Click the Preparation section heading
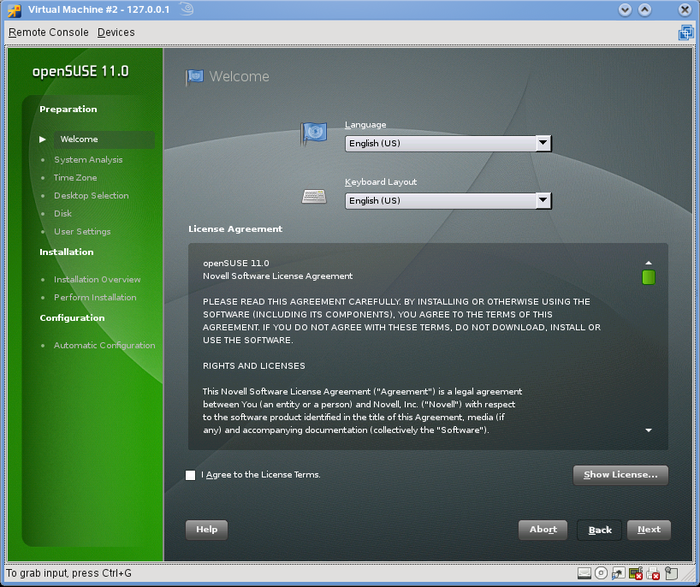Image resolution: width=700 pixels, height=587 pixels. click(68, 109)
